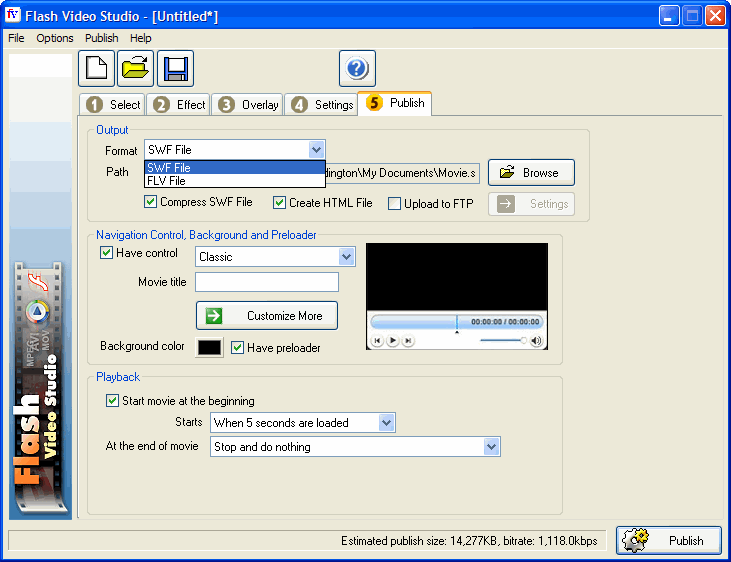
Task: Click the black video preview area
Action: tap(457, 277)
